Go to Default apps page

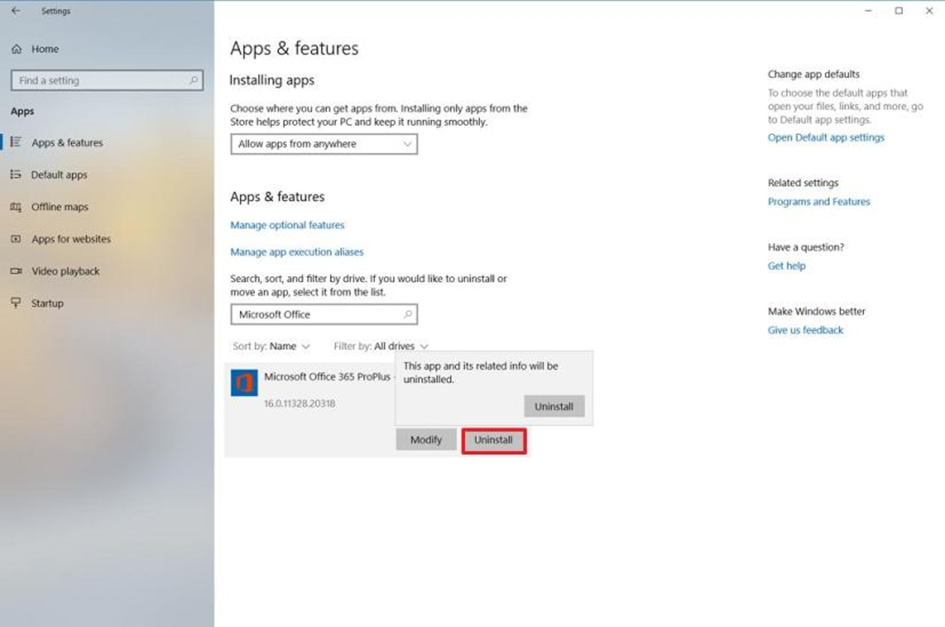59,175
